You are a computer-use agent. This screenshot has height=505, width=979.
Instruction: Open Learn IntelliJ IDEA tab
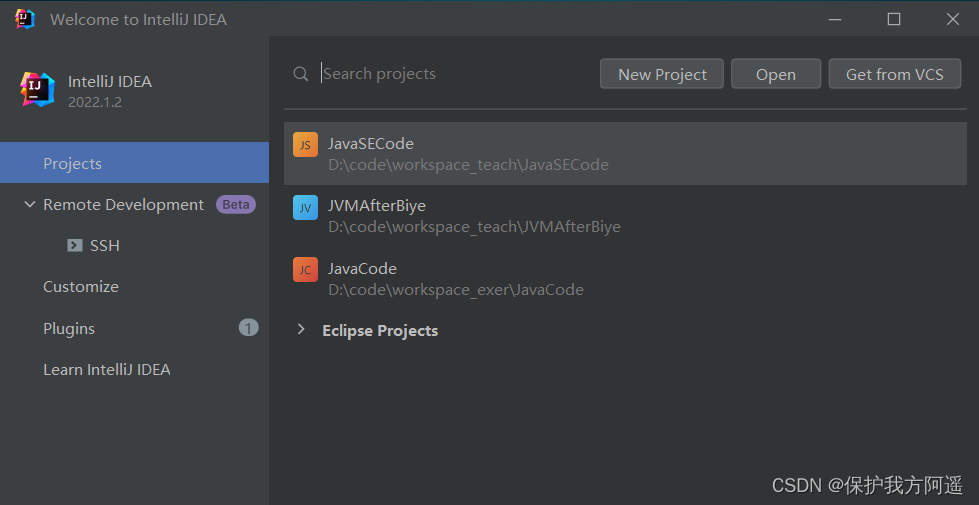click(134, 370)
